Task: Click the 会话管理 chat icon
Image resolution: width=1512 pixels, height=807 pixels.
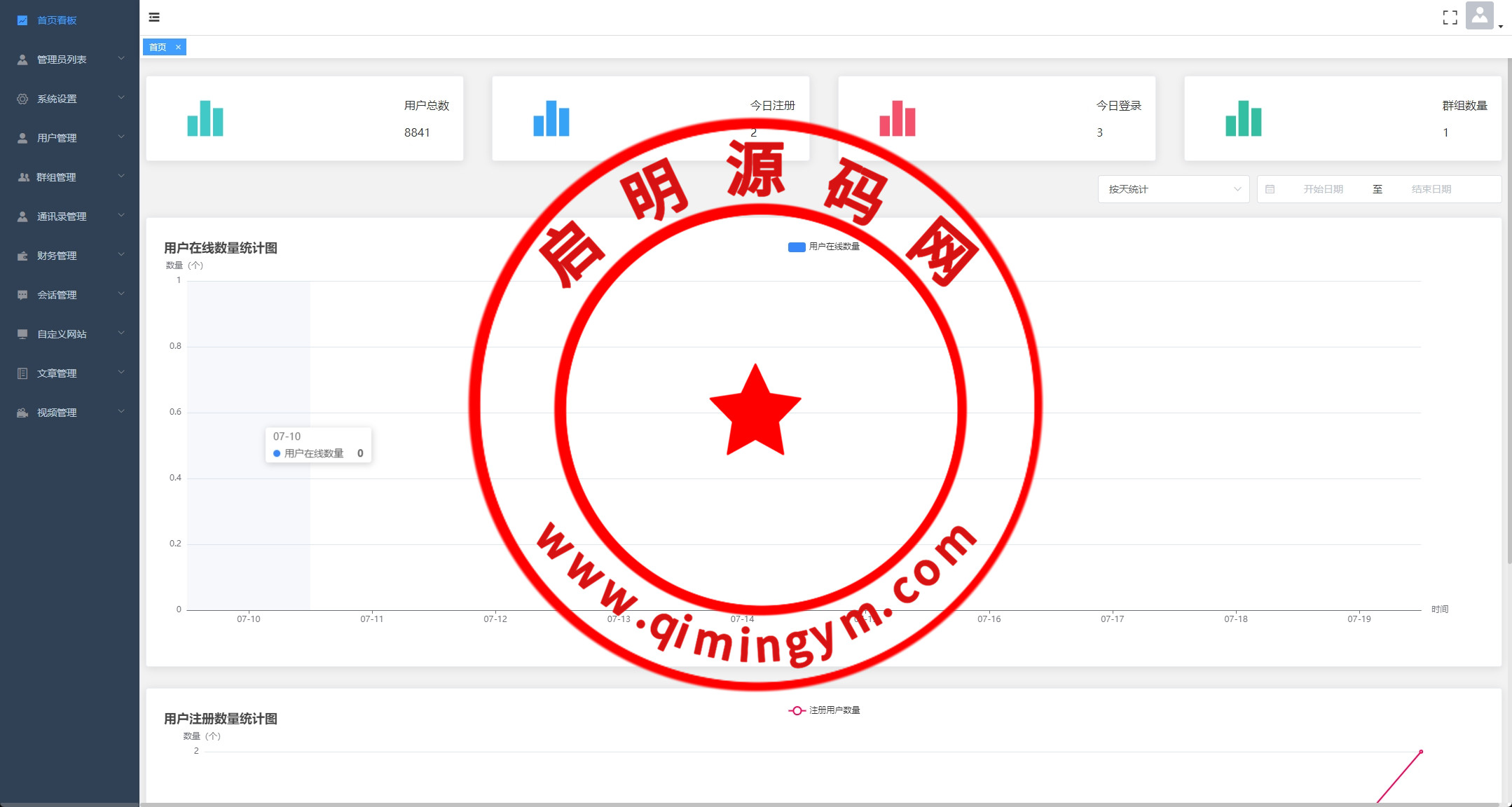Action: pyautogui.click(x=22, y=295)
